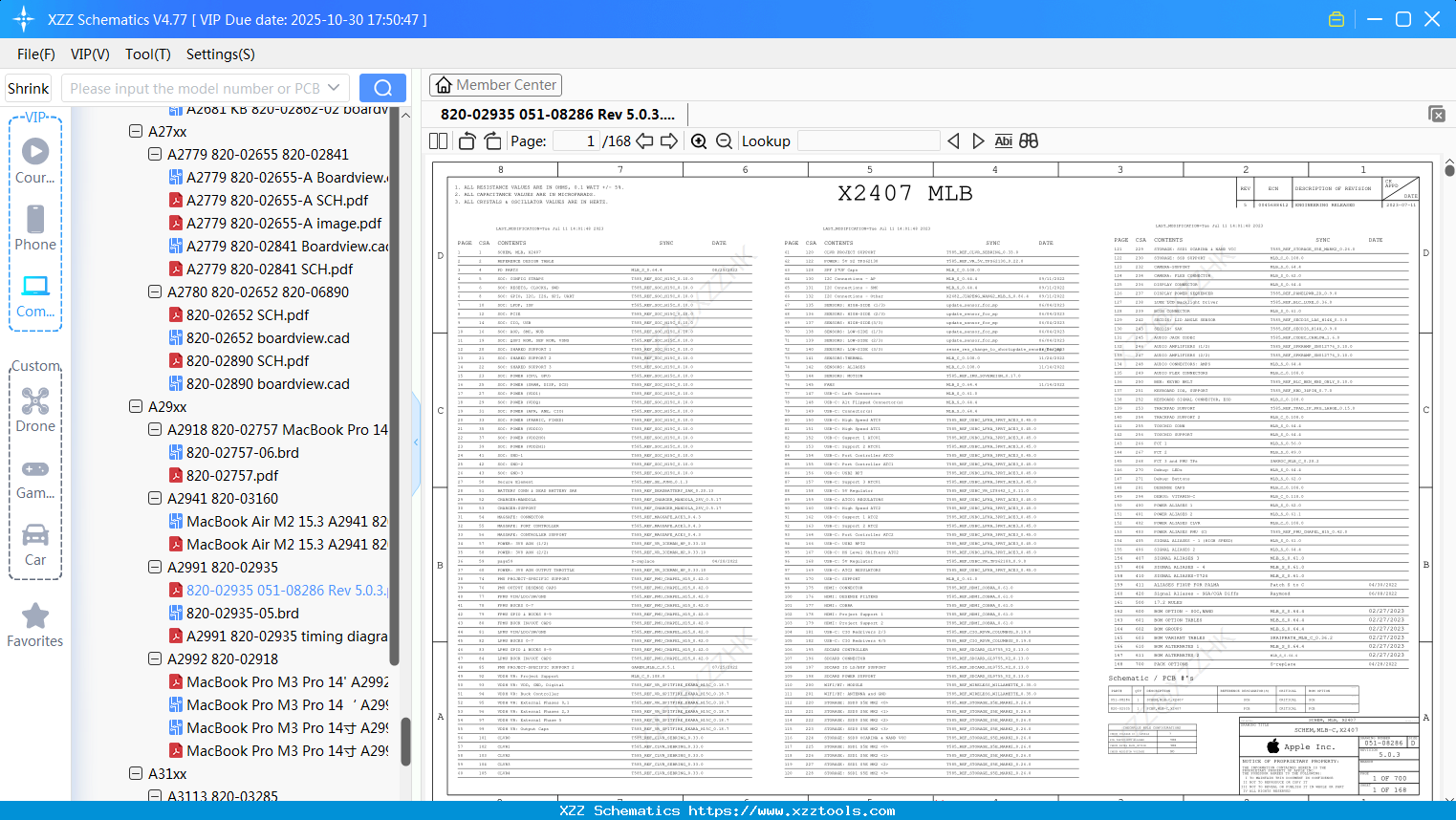This screenshot has width=1456, height=820.
Task: Open the Drone category
Action: click(x=35, y=409)
